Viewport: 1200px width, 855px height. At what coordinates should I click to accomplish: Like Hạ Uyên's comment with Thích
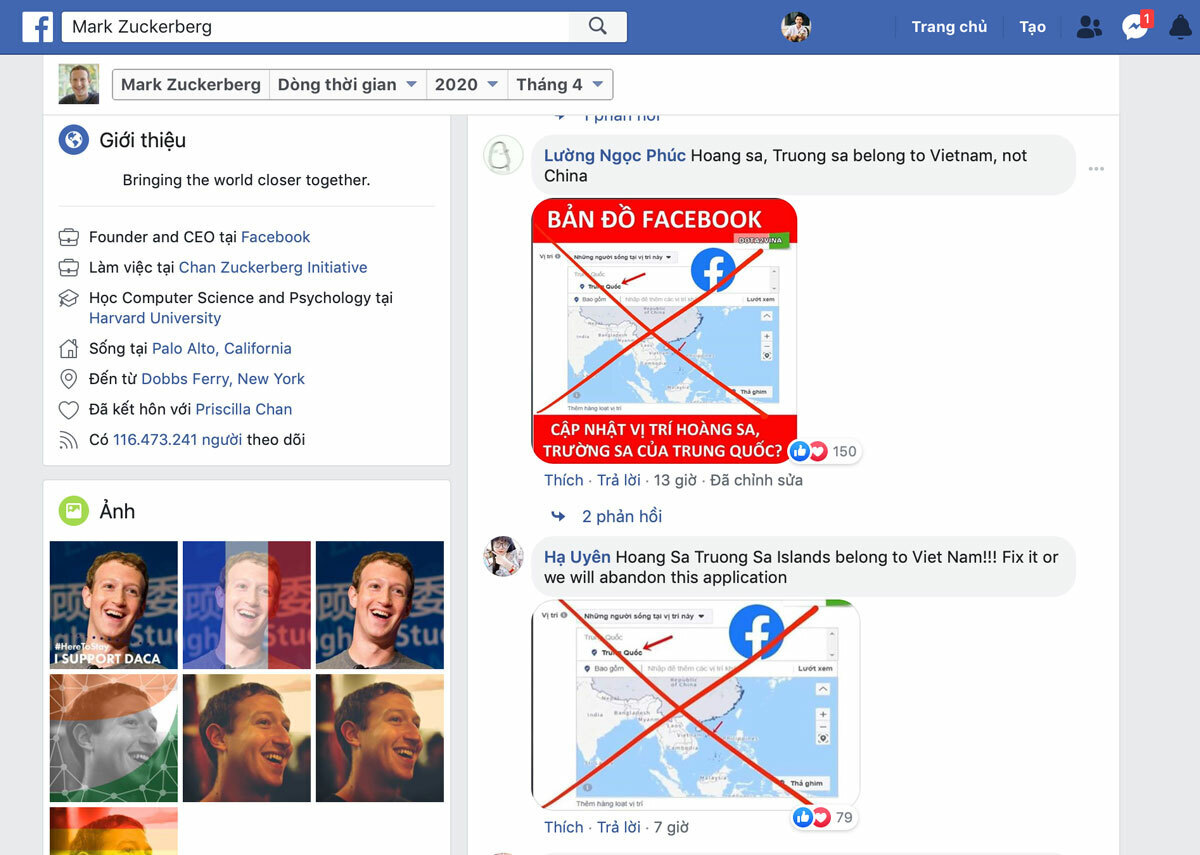(x=564, y=827)
